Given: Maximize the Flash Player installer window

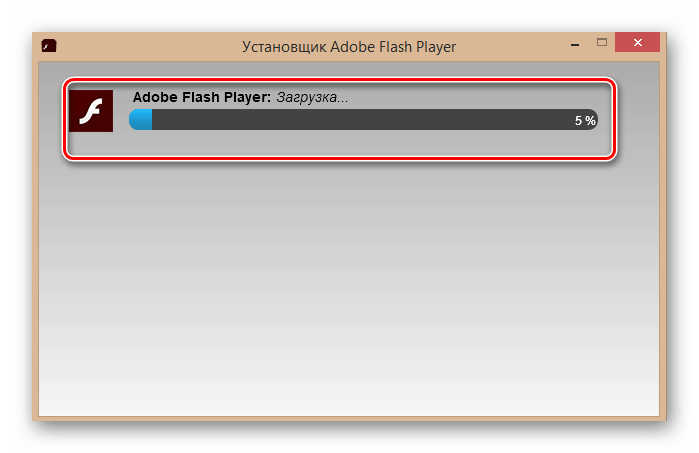Looking at the screenshot, I should coord(602,42).
